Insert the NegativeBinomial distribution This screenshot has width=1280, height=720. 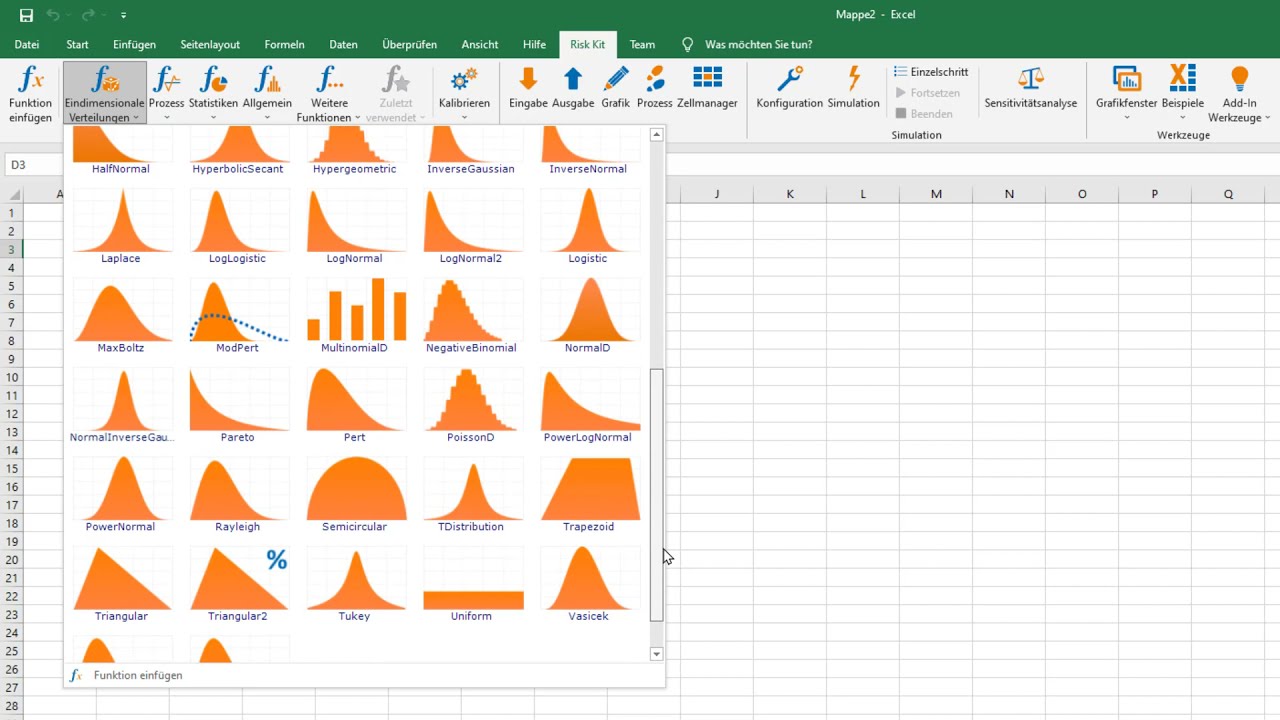tap(471, 317)
